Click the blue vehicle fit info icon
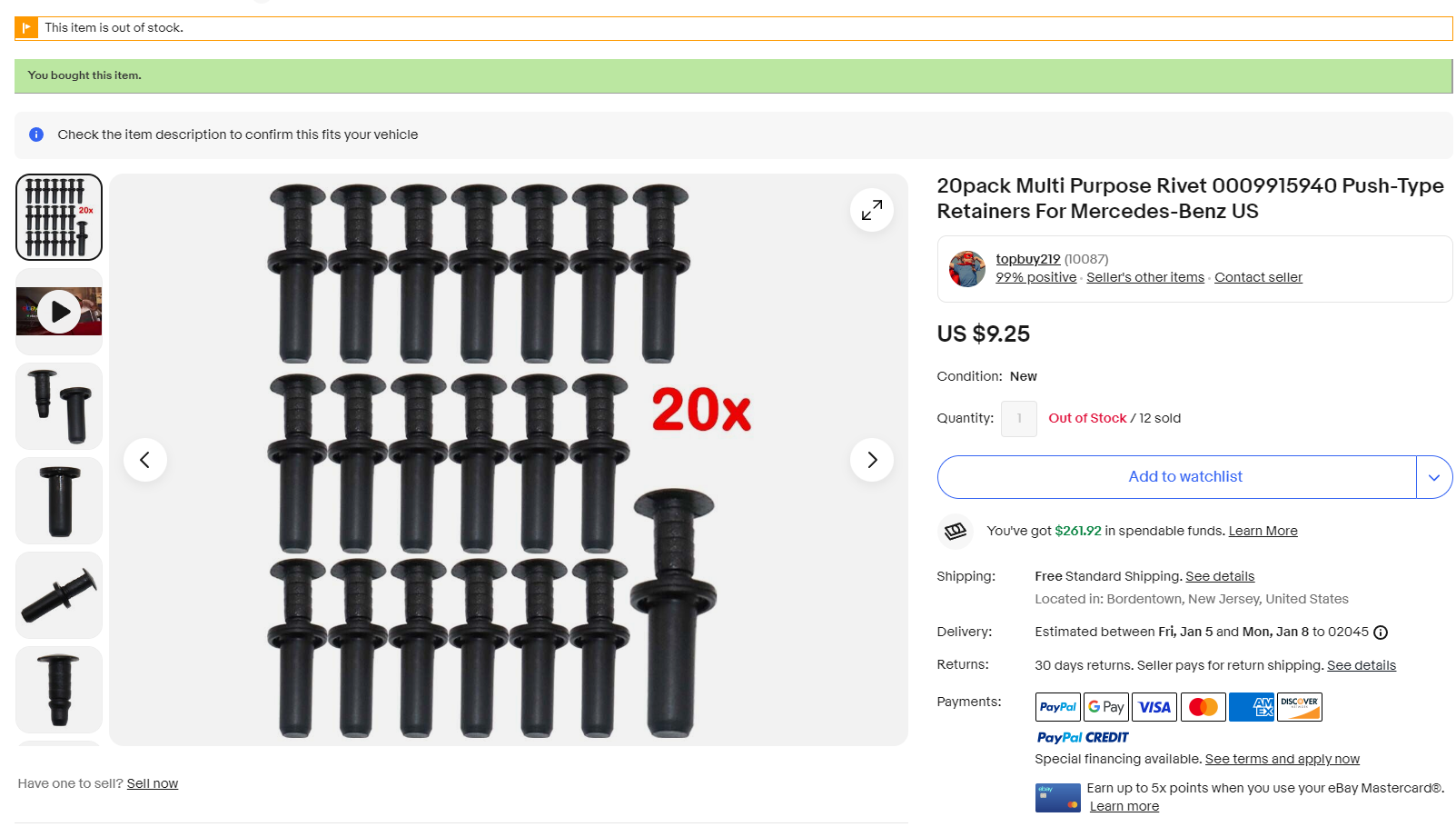Viewport: 1456px width, 827px height. 36,135
